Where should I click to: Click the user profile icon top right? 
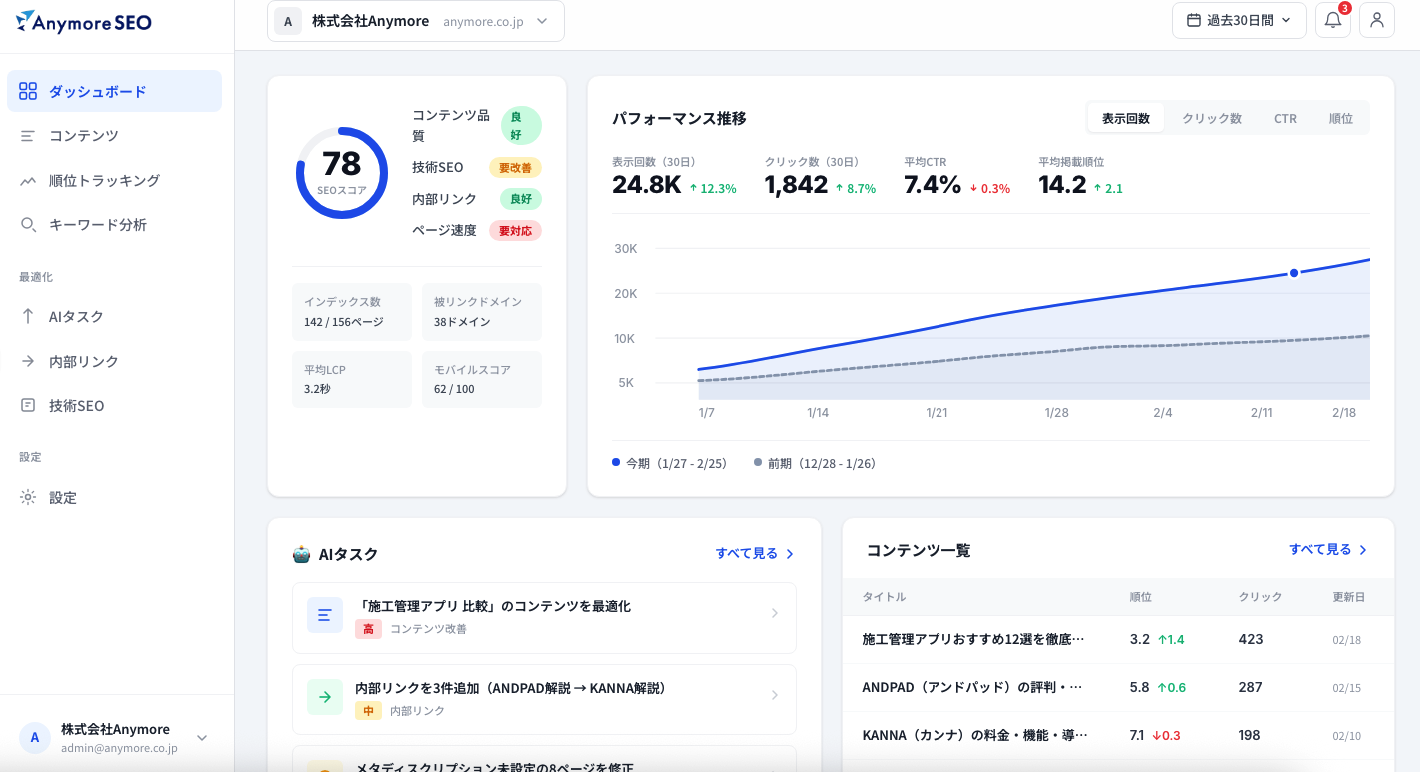tap(1377, 20)
